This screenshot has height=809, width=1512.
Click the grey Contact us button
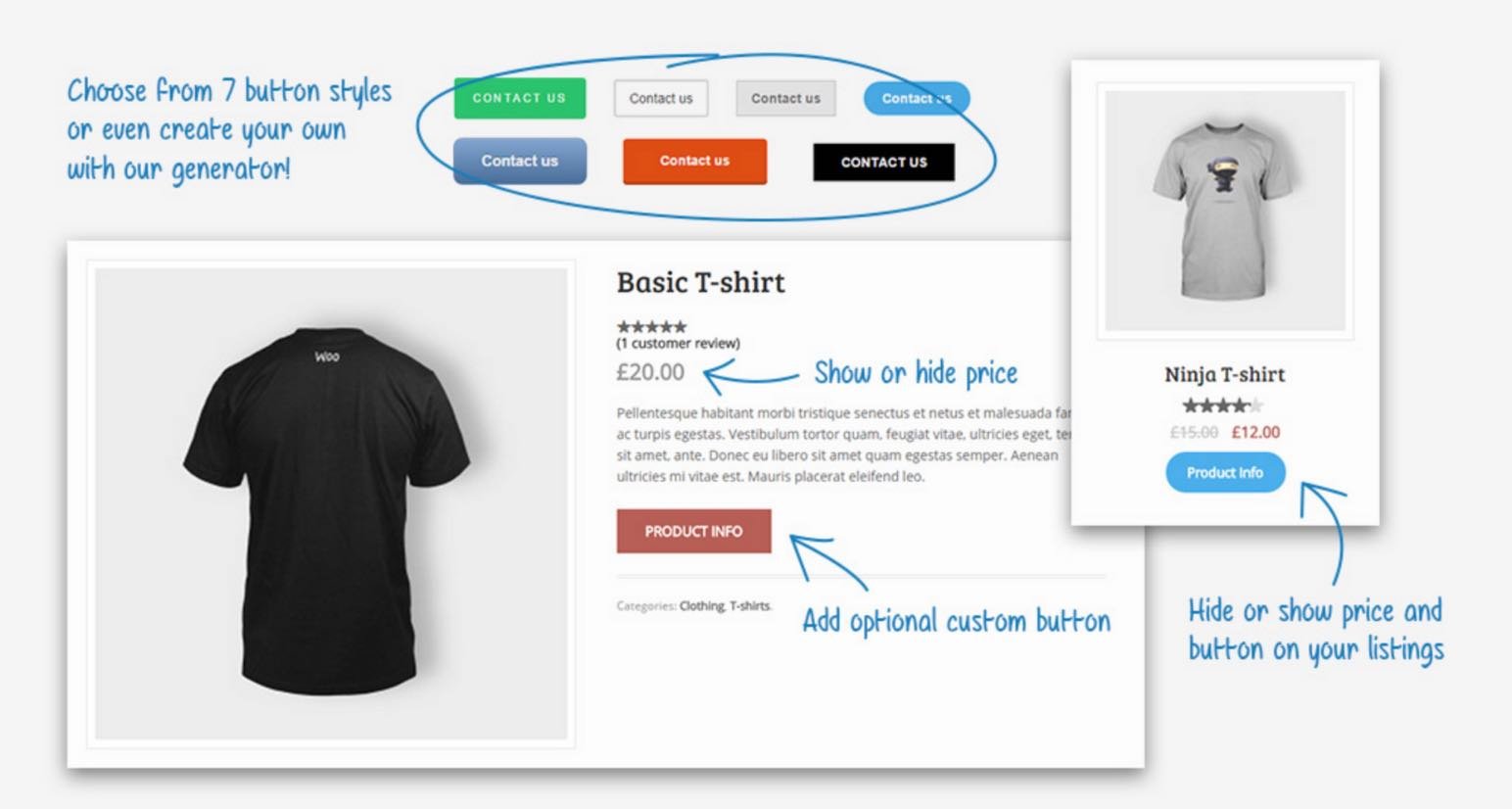point(785,99)
